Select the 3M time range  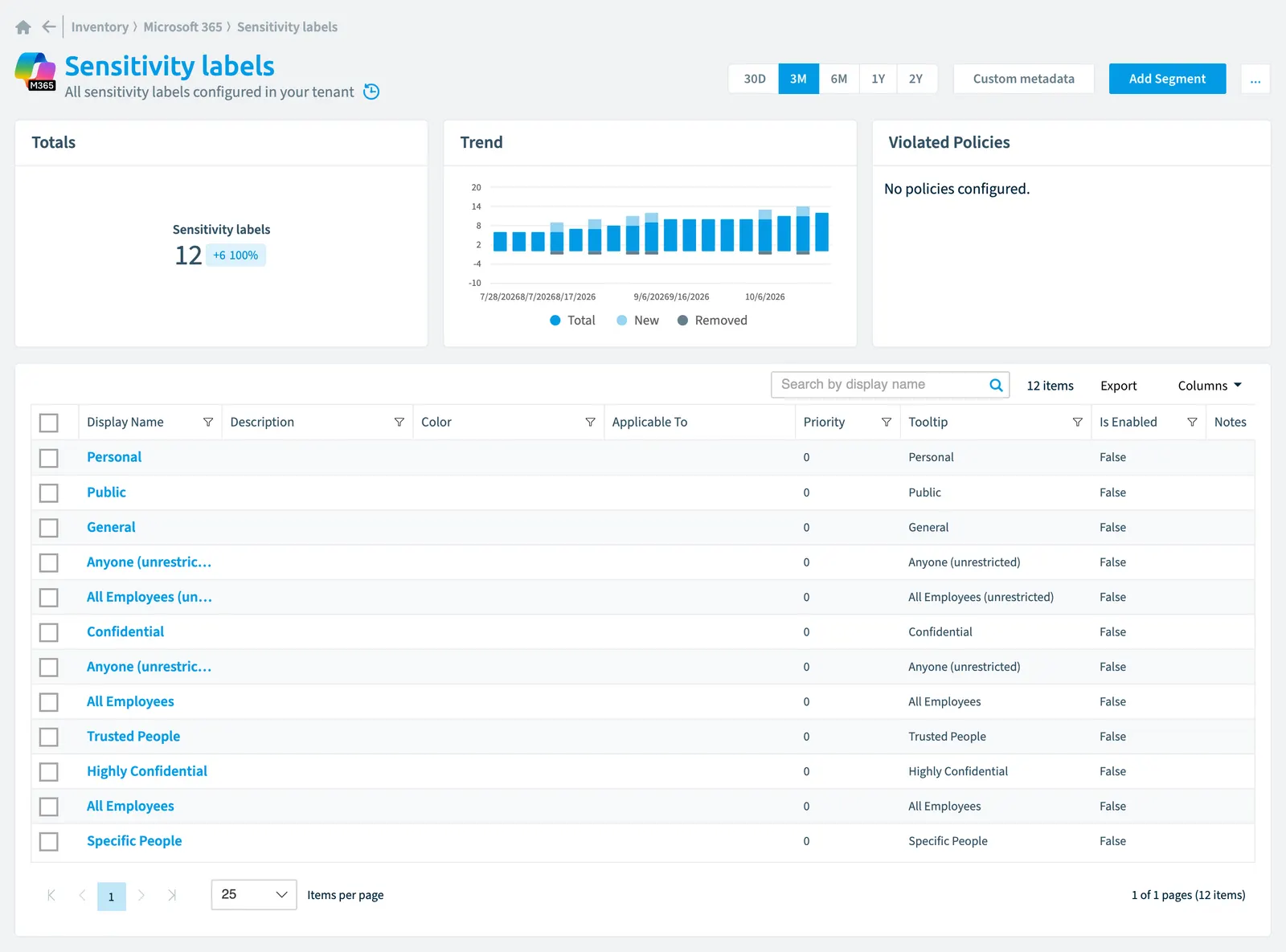click(x=798, y=79)
